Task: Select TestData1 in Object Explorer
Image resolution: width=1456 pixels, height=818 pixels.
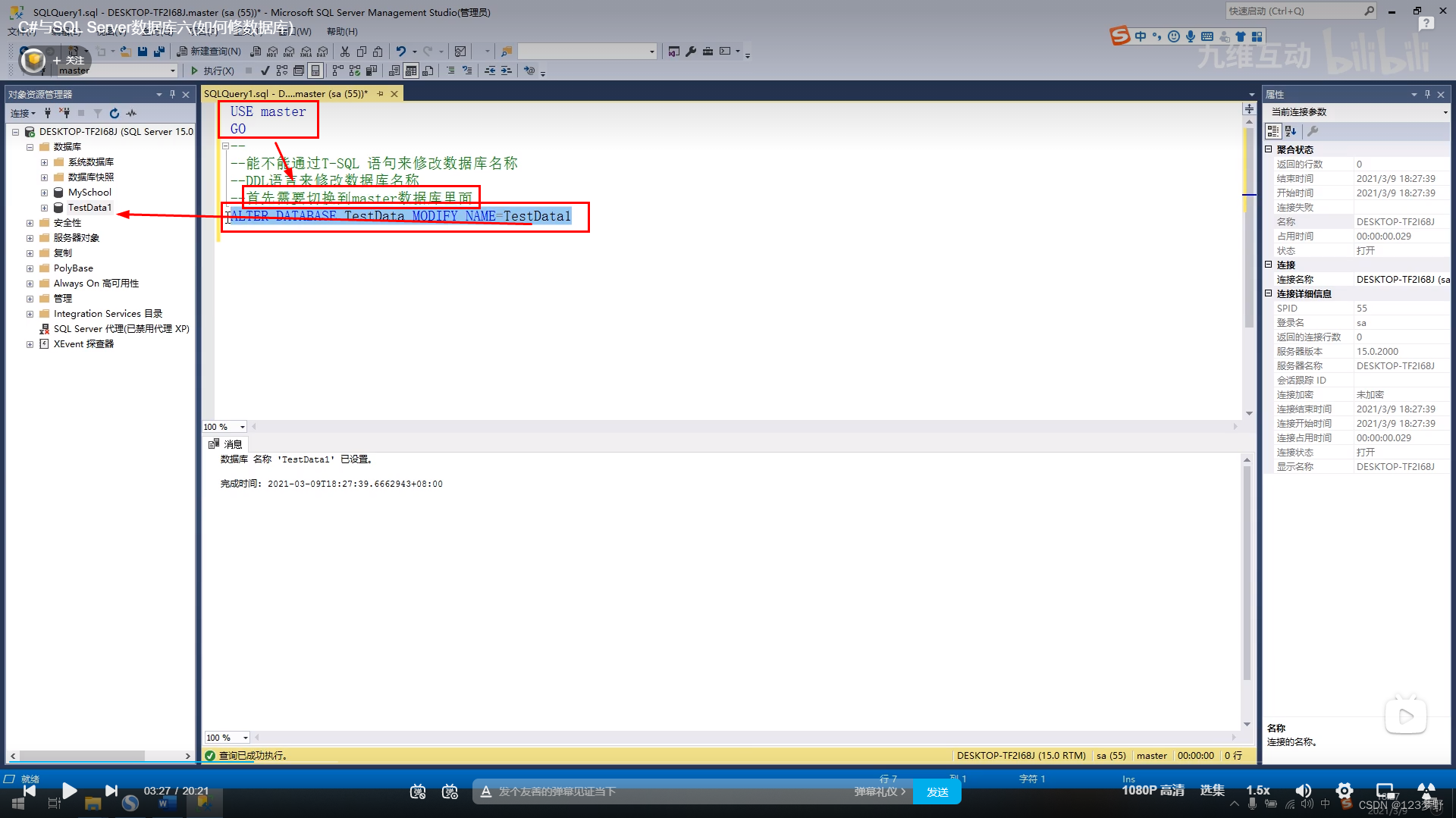Action: tap(89, 208)
